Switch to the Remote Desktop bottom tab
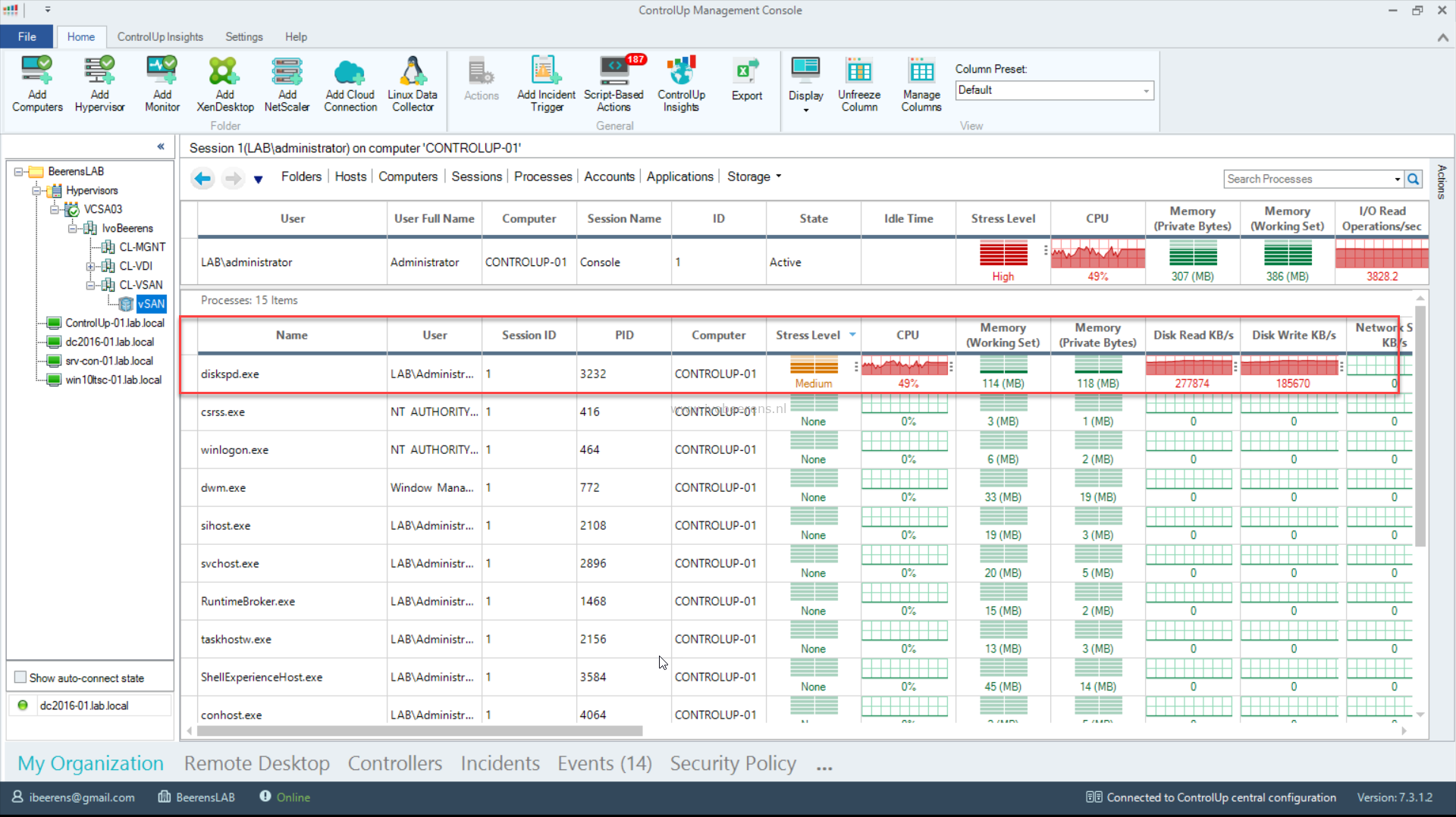 click(256, 763)
